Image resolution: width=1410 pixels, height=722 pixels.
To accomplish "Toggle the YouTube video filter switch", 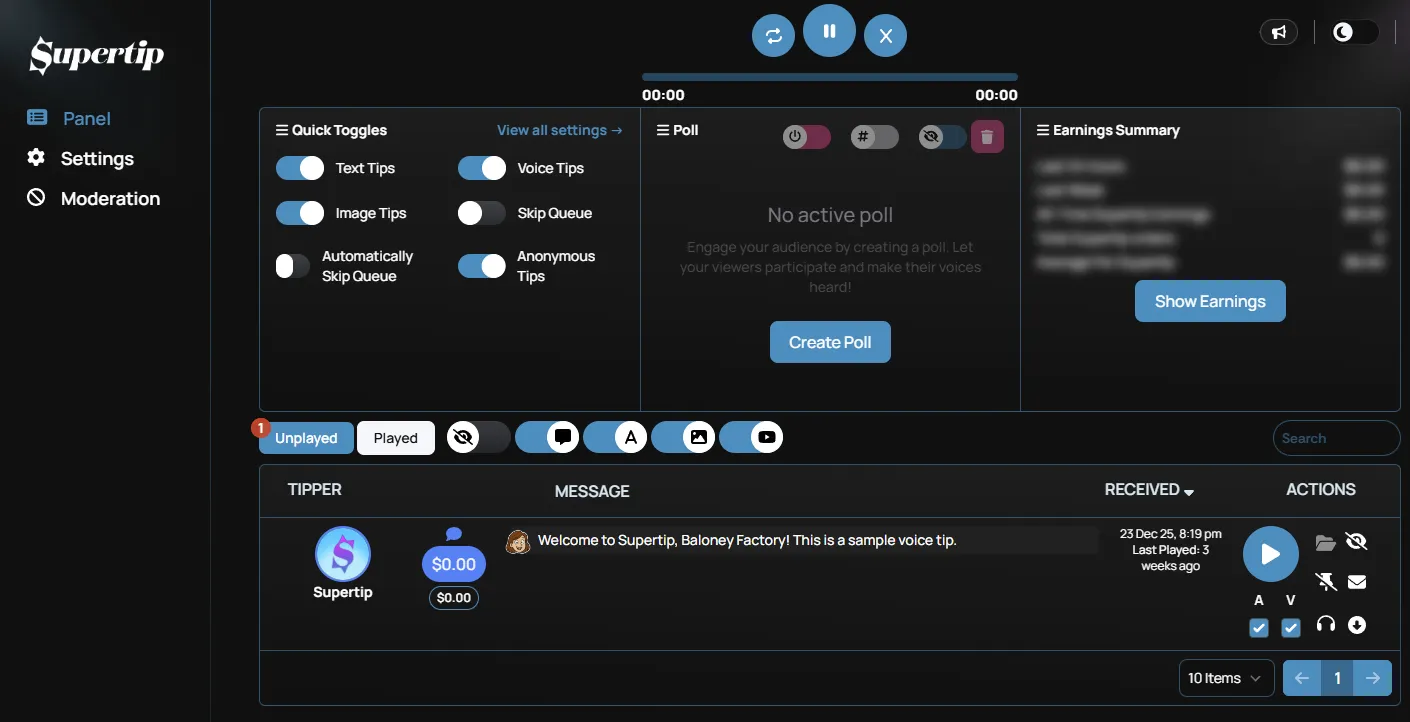I will [751, 437].
